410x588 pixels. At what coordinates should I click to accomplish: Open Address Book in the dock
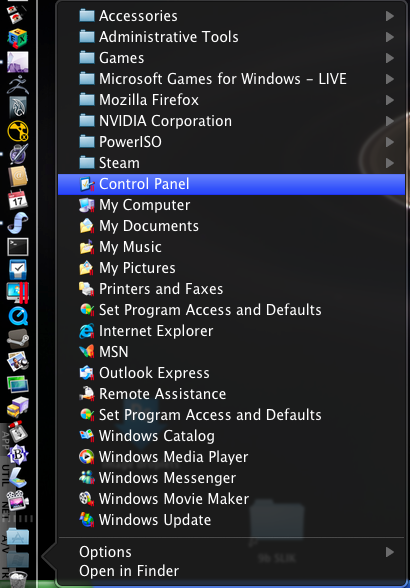coord(18,176)
